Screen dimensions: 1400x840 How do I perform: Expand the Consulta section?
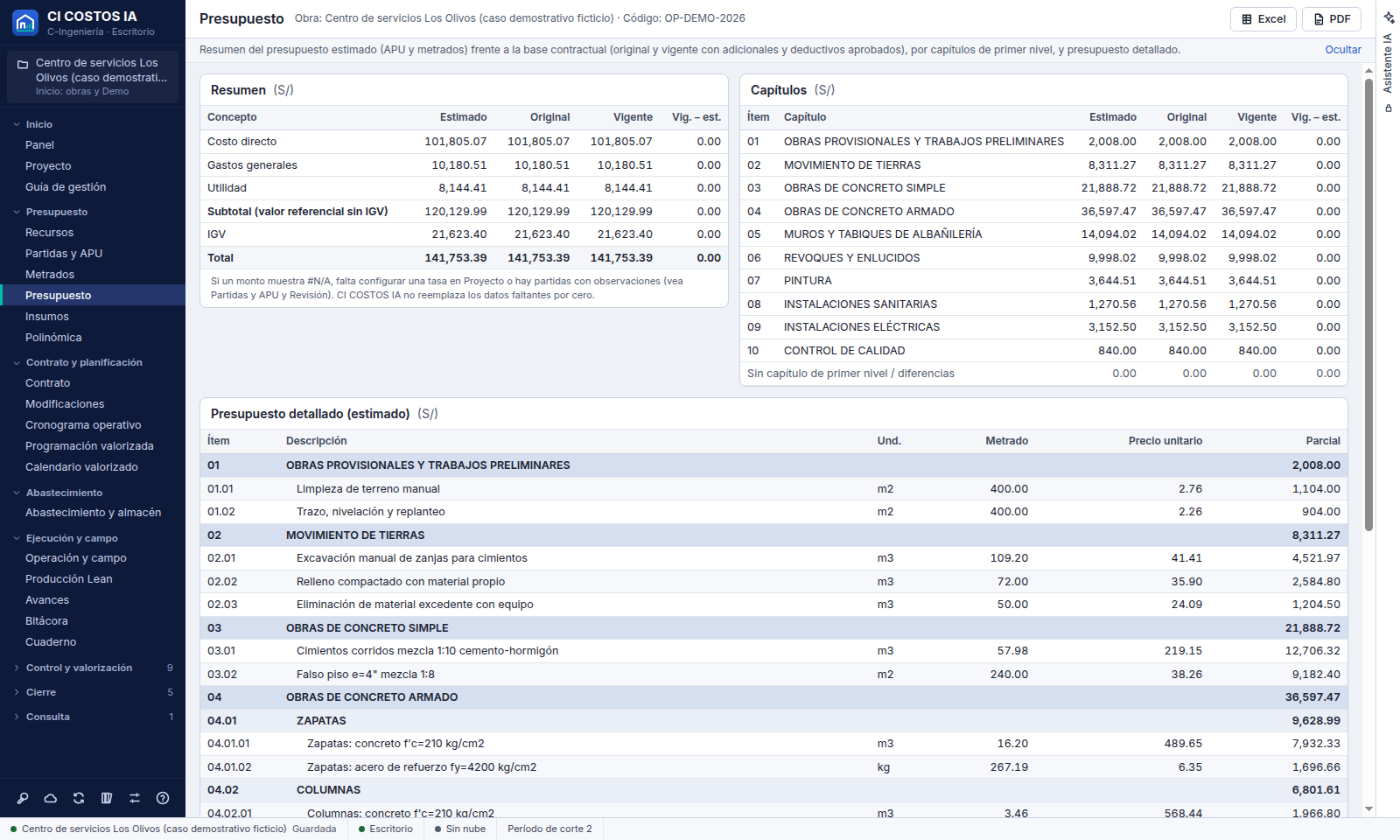pyautogui.click(x=93, y=717)
